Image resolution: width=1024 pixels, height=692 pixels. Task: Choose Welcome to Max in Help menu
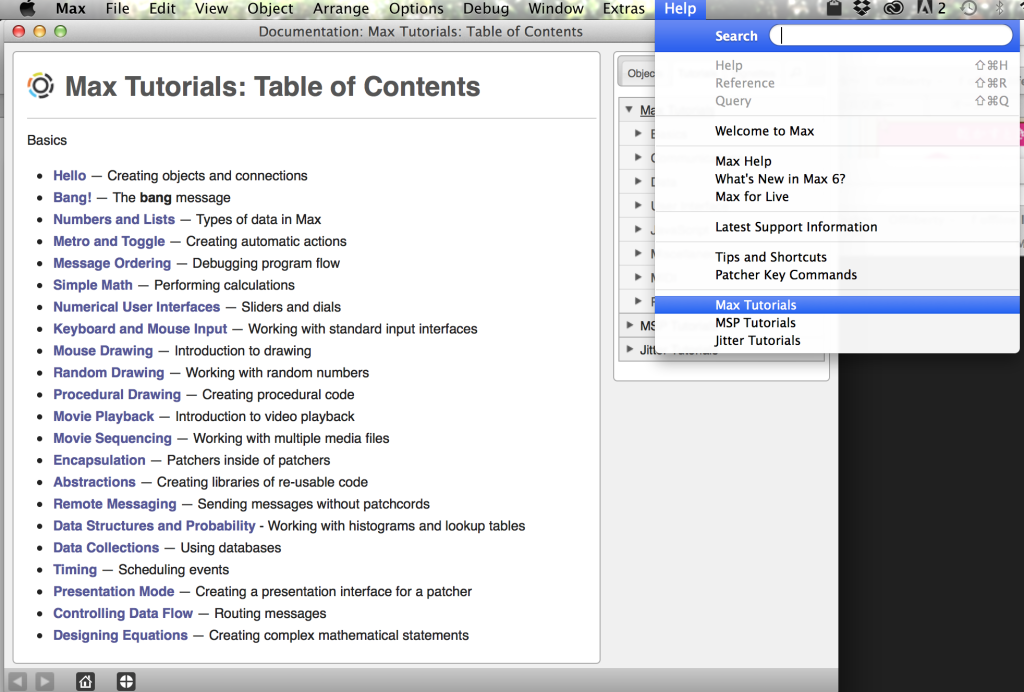click(764, 131)
